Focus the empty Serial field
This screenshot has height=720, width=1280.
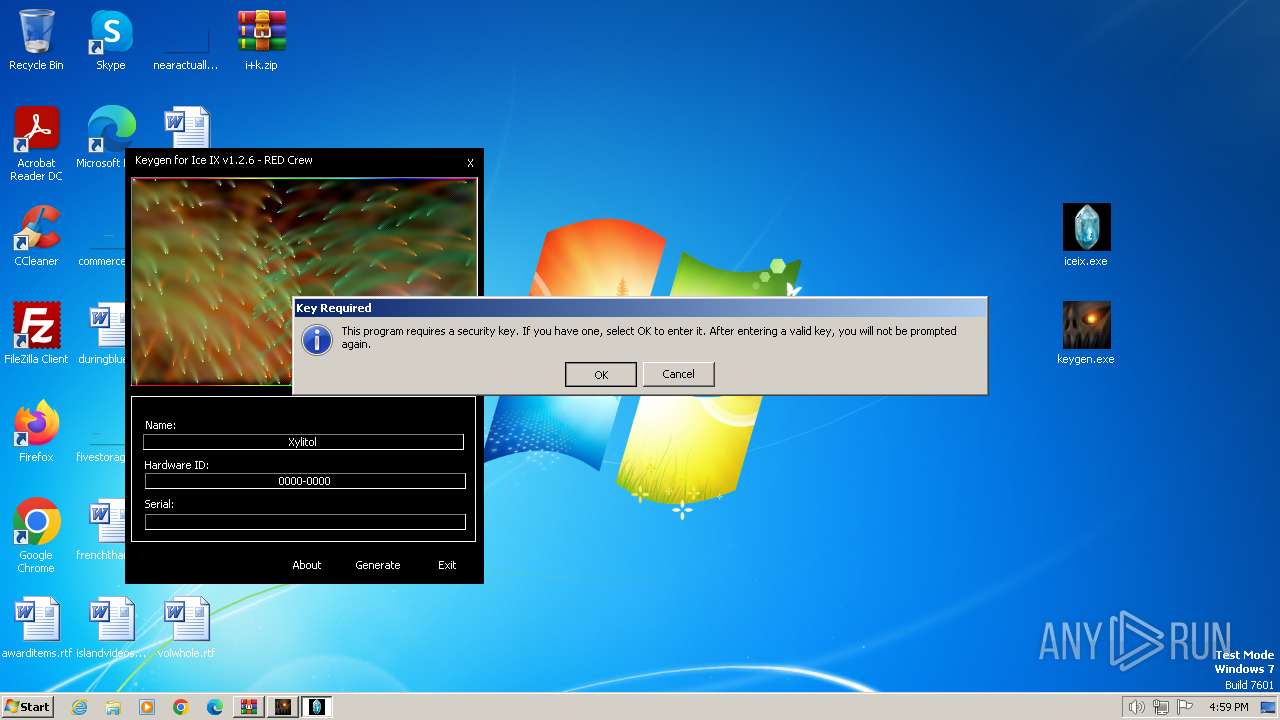click(x=305, y=521)
